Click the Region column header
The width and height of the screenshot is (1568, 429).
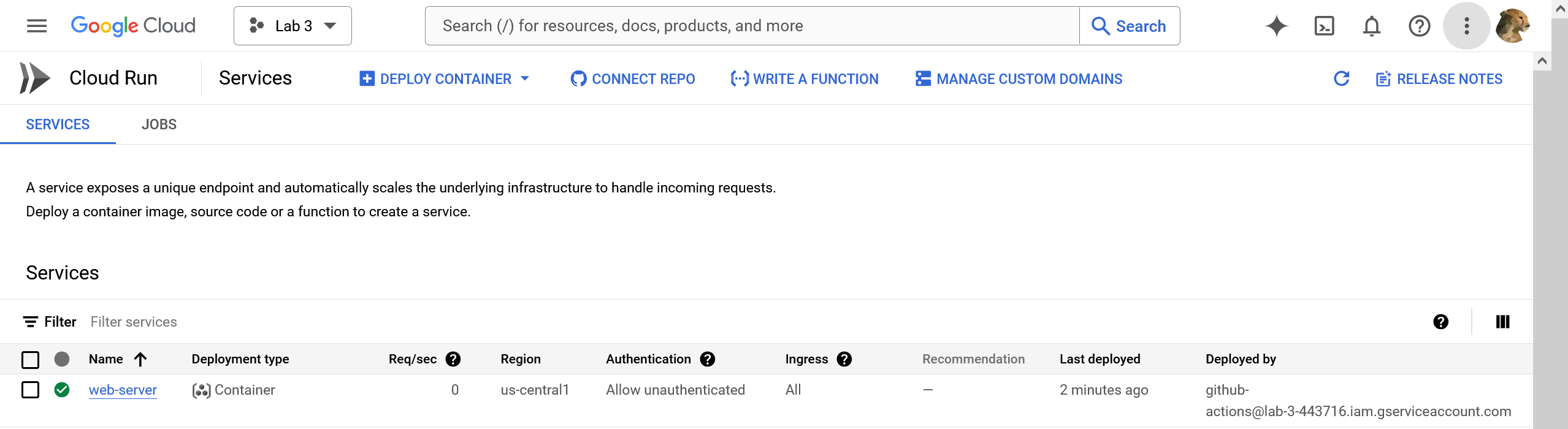[x=521, y=359]
